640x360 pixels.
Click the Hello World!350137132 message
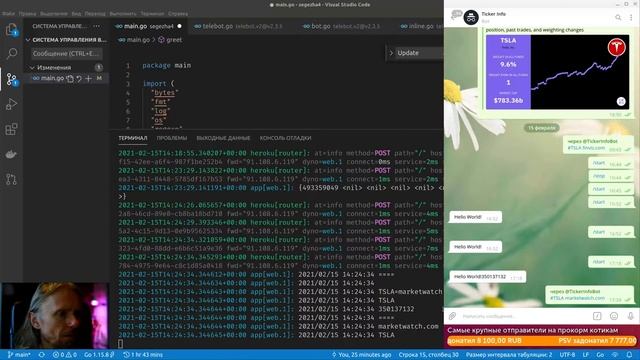tap(487, 277)
